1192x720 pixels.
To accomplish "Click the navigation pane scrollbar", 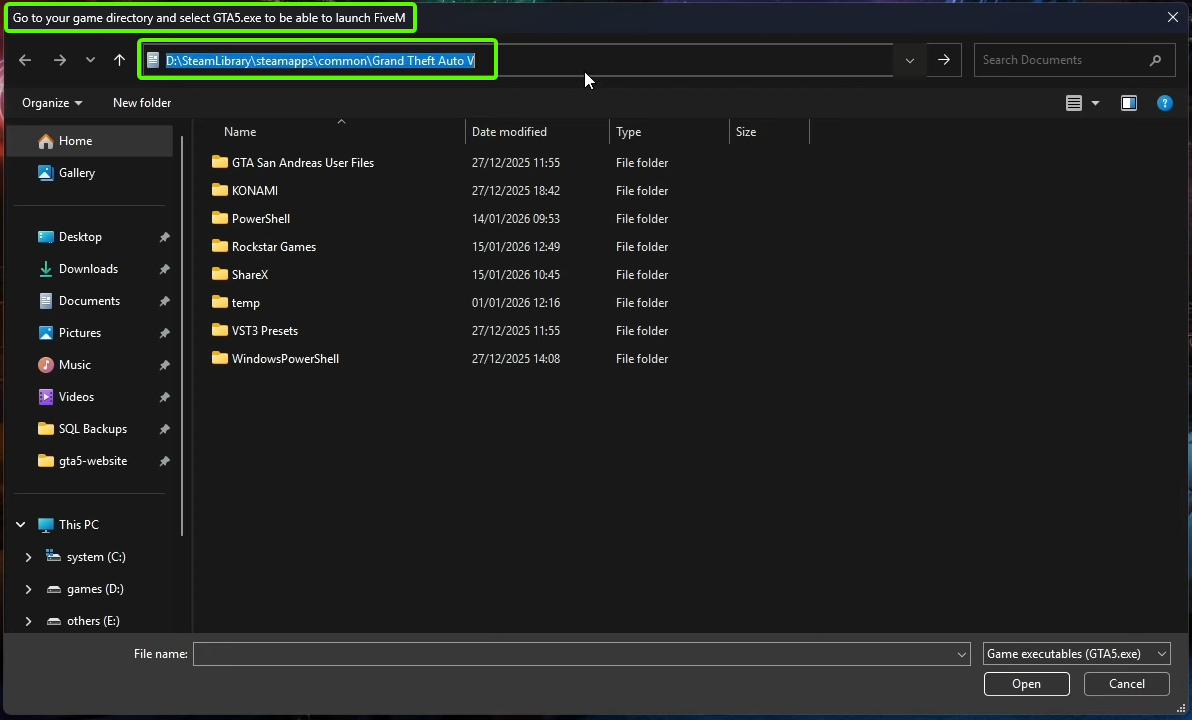I will click(182, 335).
